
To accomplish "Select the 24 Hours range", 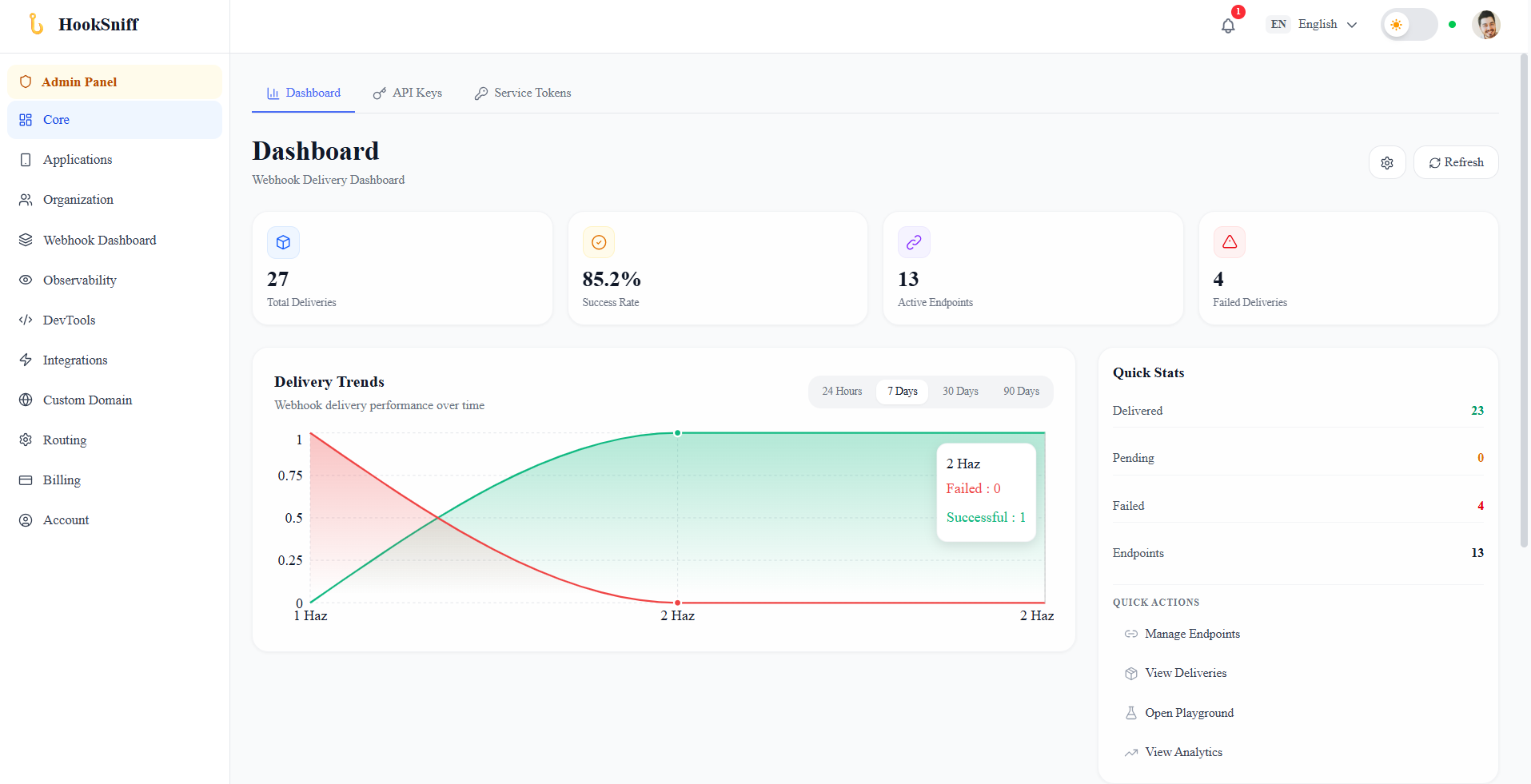I will 842,392.
